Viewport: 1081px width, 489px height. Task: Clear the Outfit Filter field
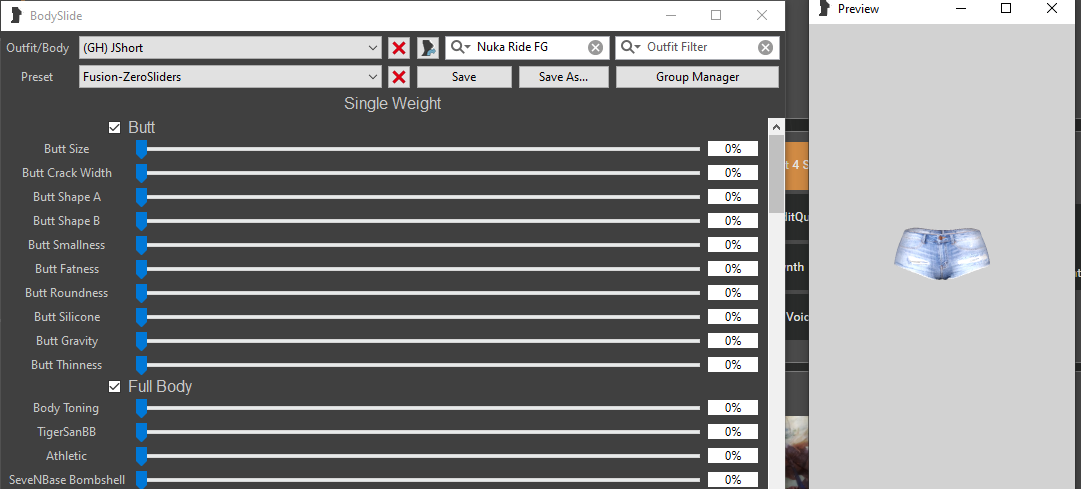[x=765, y=48]
